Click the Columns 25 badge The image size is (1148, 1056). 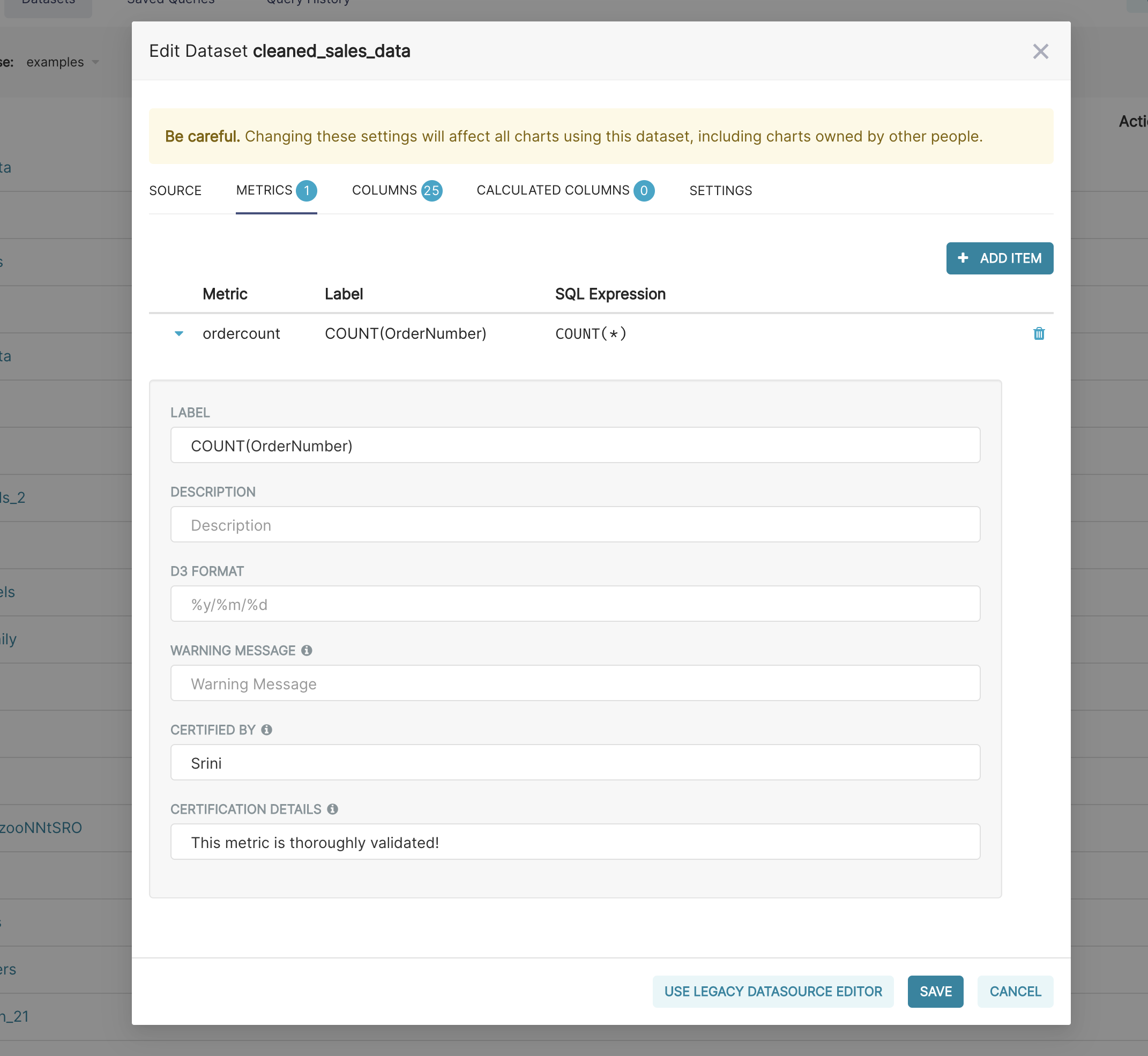click(x=431, y=191)
